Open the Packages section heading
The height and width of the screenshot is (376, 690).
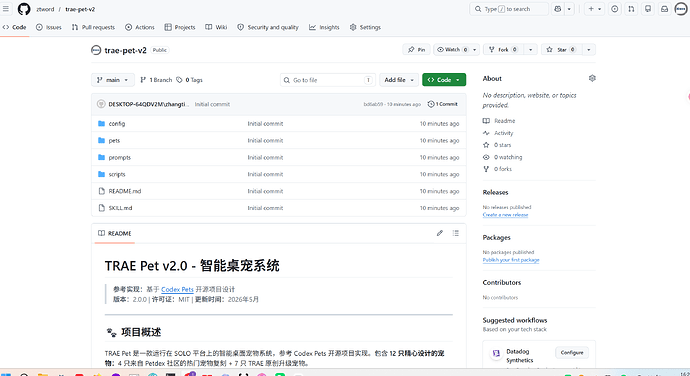click(x=496, y=238)
